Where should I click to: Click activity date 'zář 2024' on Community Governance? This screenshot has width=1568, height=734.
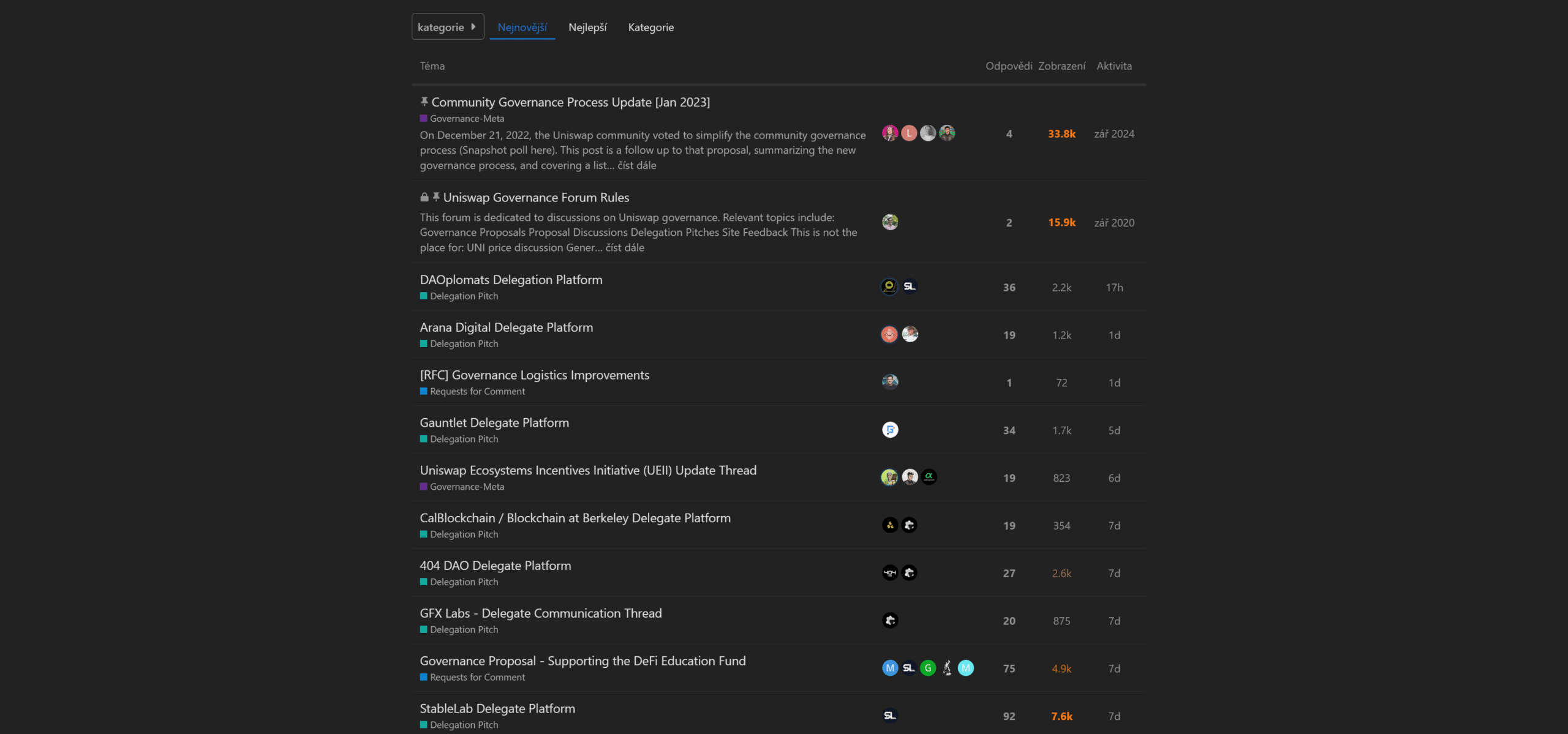pyautogui.click(x=1114, y=134)
